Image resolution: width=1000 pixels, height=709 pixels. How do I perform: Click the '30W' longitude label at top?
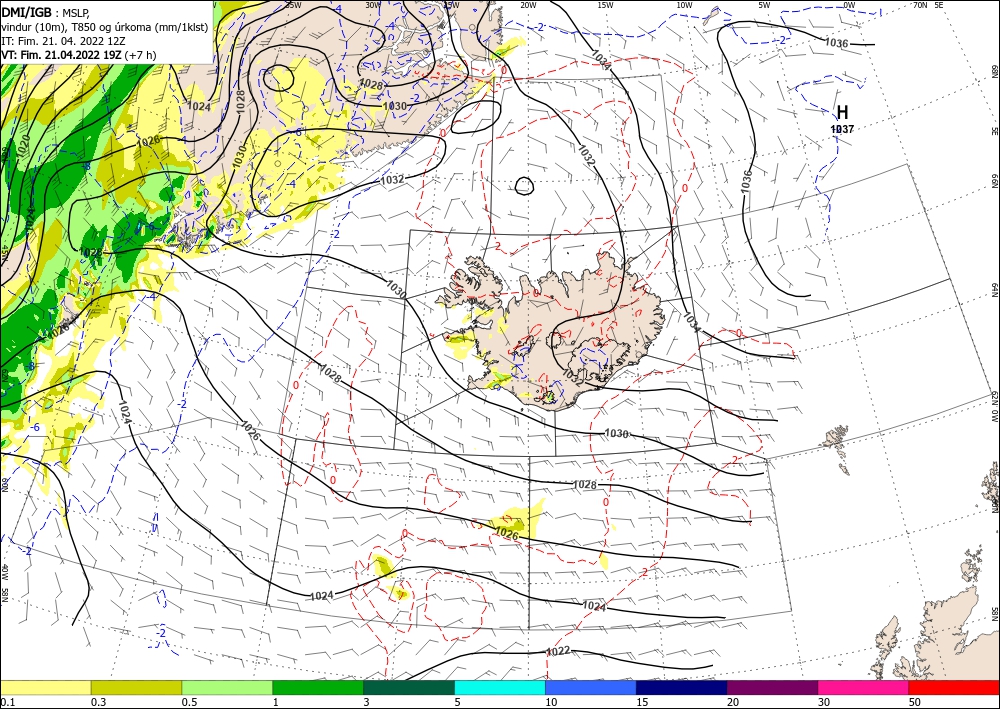coord(373,5)
